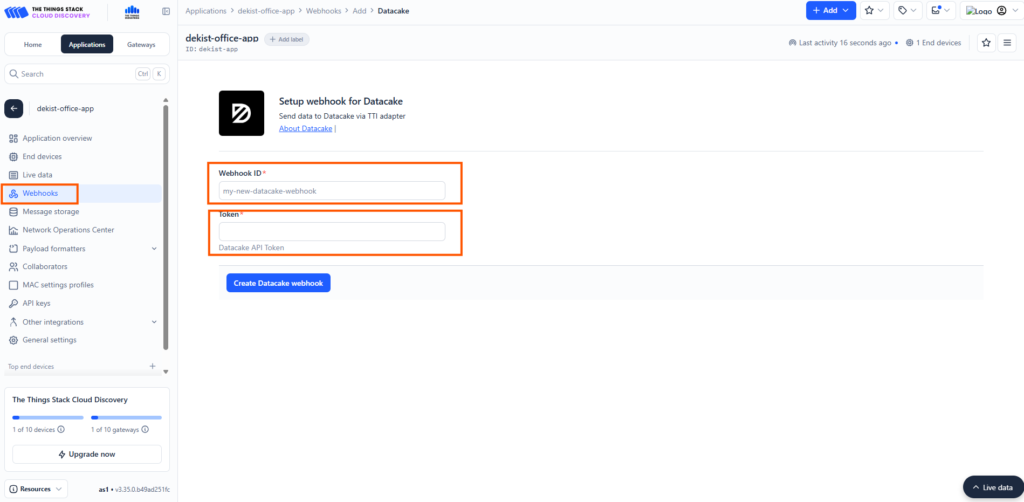Click the plus icon next to Top end devices
1024x502 pixels.
click(x=153, y=366)
